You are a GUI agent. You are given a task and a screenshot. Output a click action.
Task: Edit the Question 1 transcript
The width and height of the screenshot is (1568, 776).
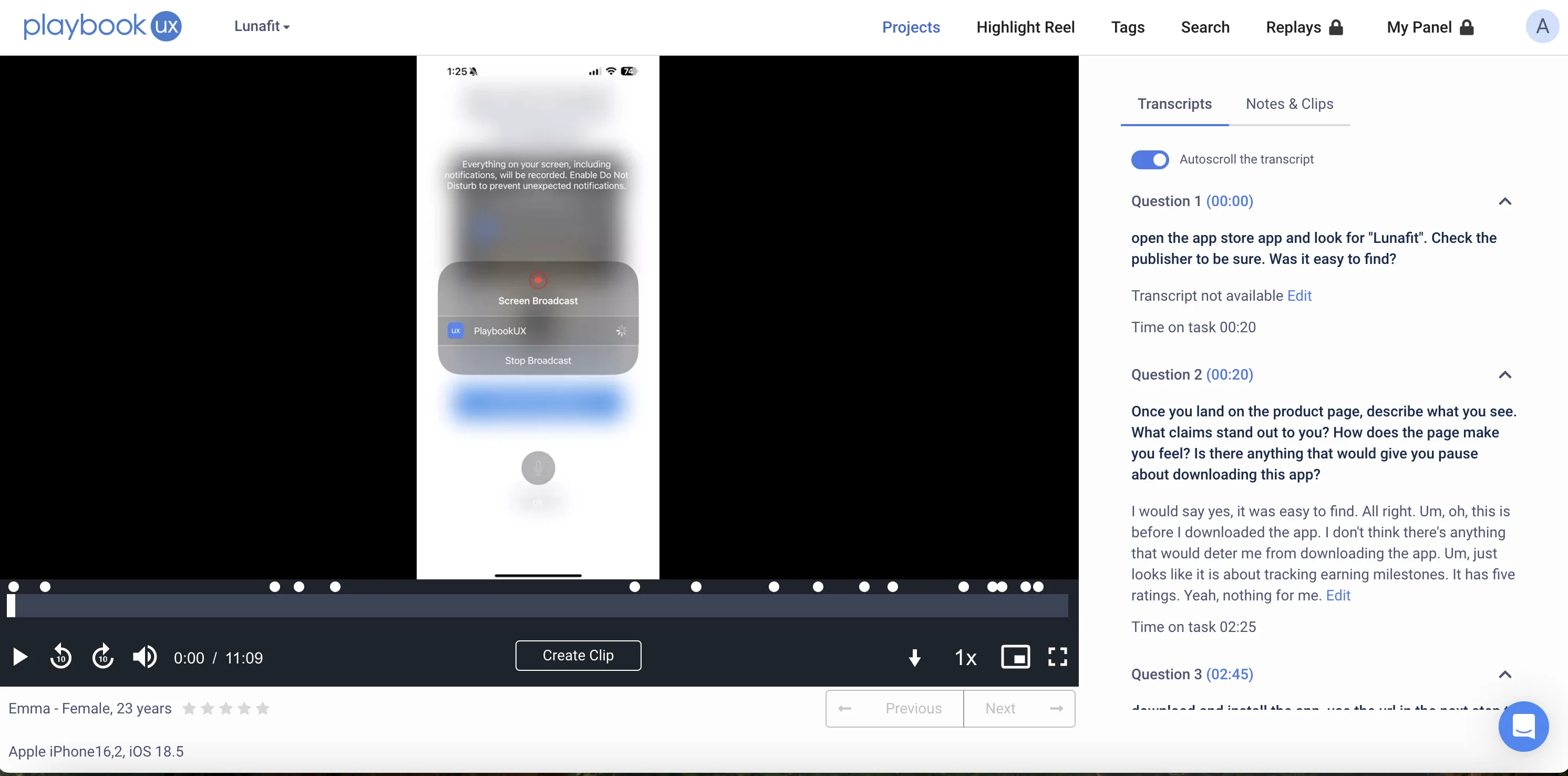tap(1299, 295)
